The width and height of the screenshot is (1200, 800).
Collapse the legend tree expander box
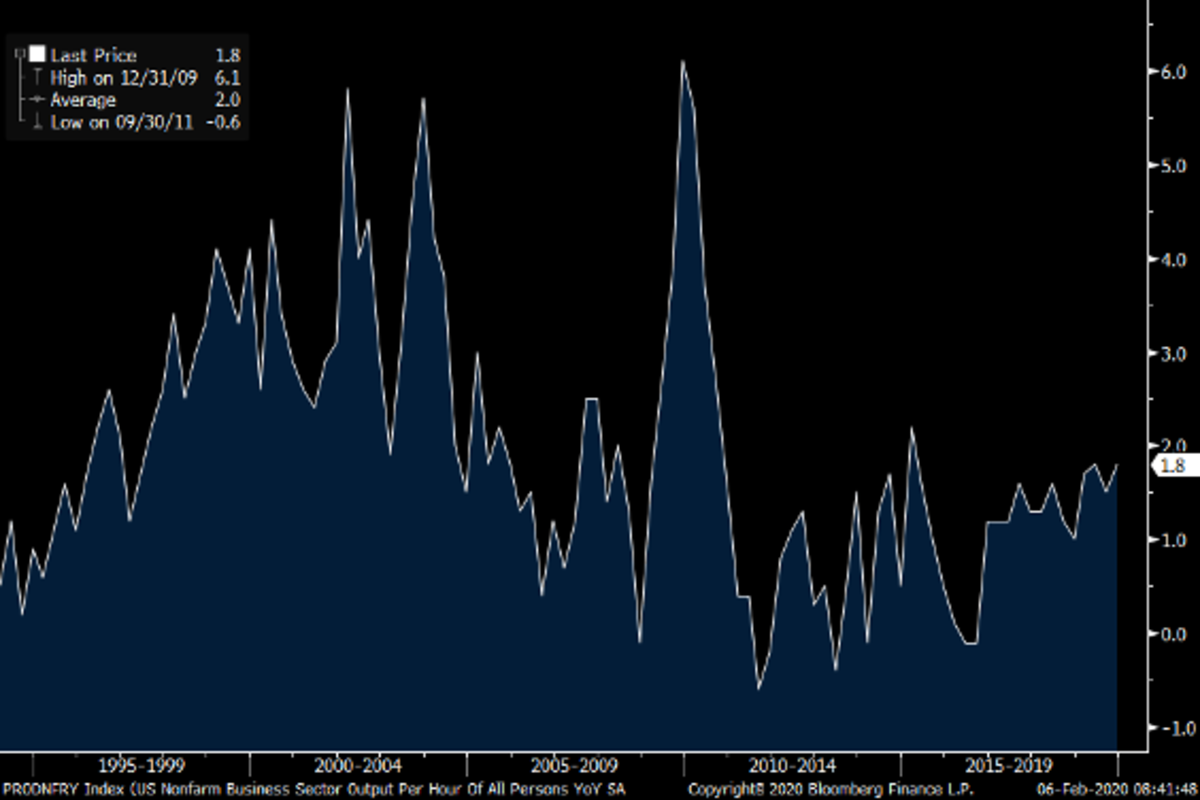pos(18,53)
